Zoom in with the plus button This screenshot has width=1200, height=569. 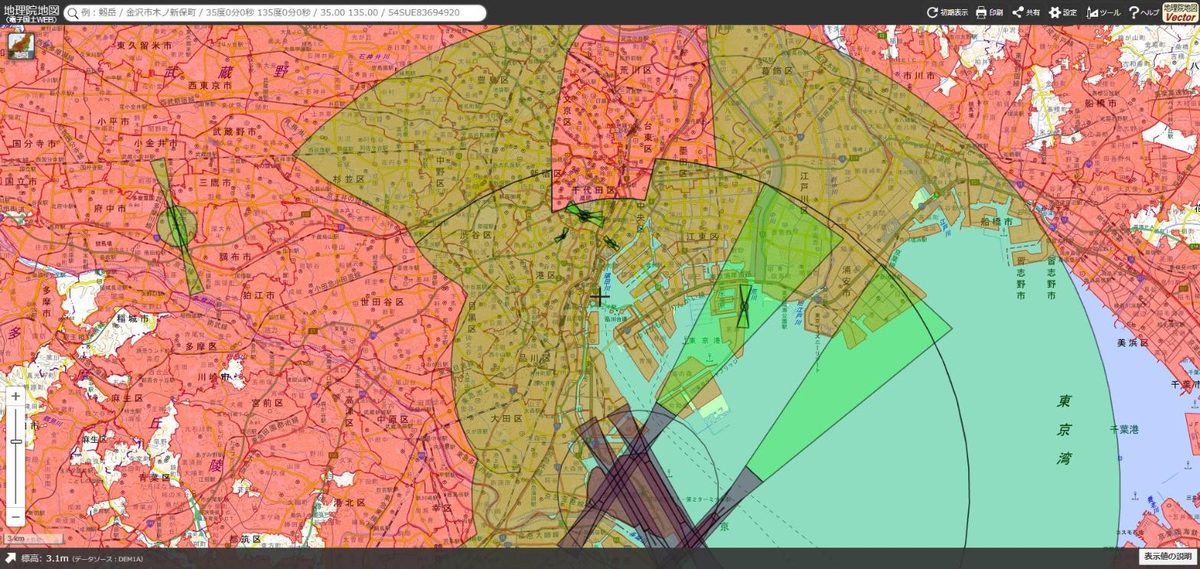[x=16, y=396]
